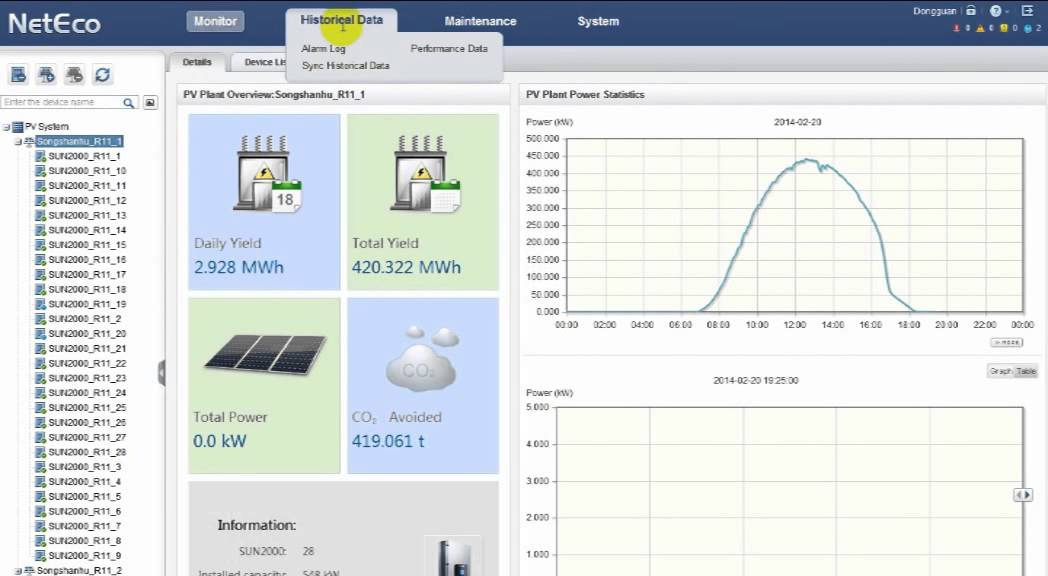Click the more button under the power chart
The width and height of the screenshot is (1048, 576).
point(1006,342)
